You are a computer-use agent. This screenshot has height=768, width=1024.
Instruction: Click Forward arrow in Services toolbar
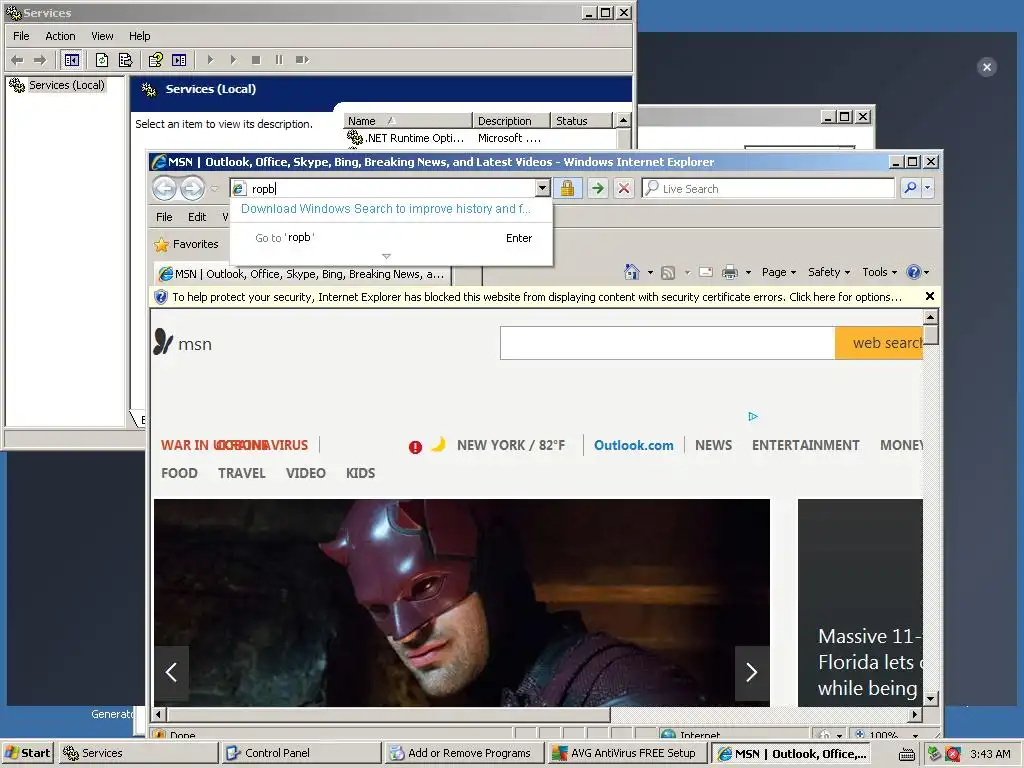(x=40, y=60)
